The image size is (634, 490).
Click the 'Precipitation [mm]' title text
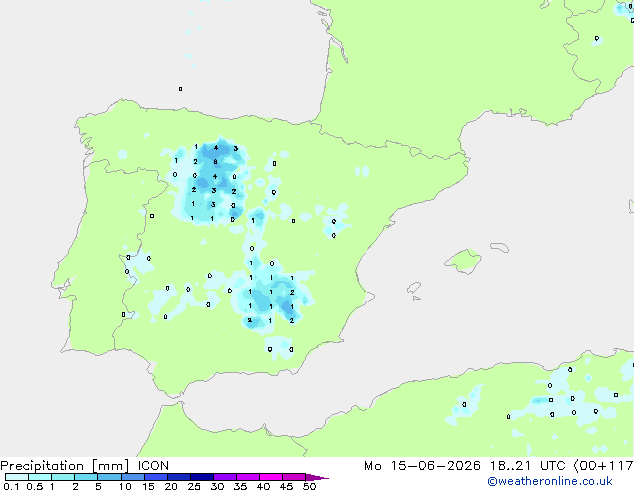(65, 466)
